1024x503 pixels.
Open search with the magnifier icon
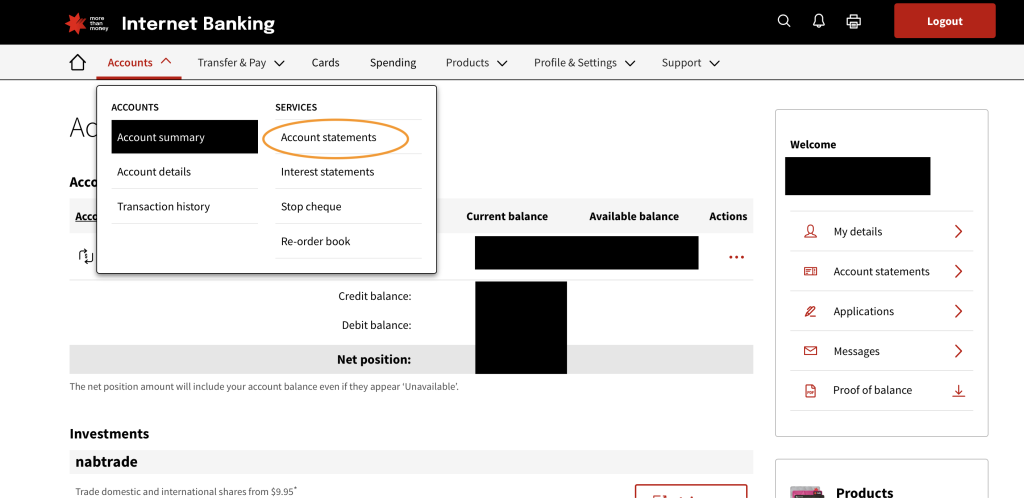[x=784, y=21]
